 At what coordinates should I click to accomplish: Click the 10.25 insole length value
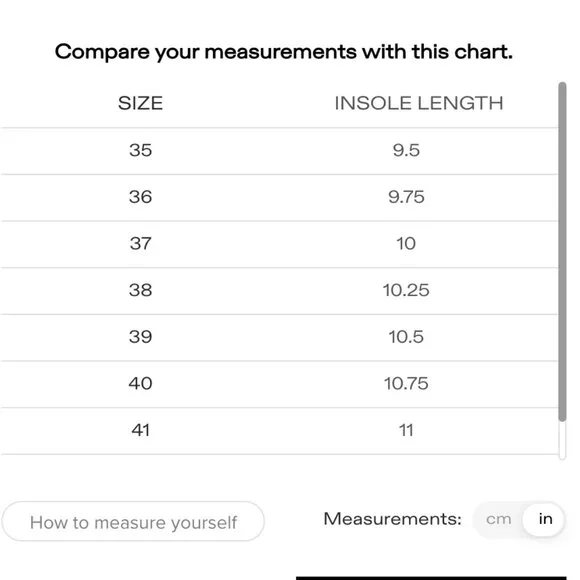(x=406, y=290)
